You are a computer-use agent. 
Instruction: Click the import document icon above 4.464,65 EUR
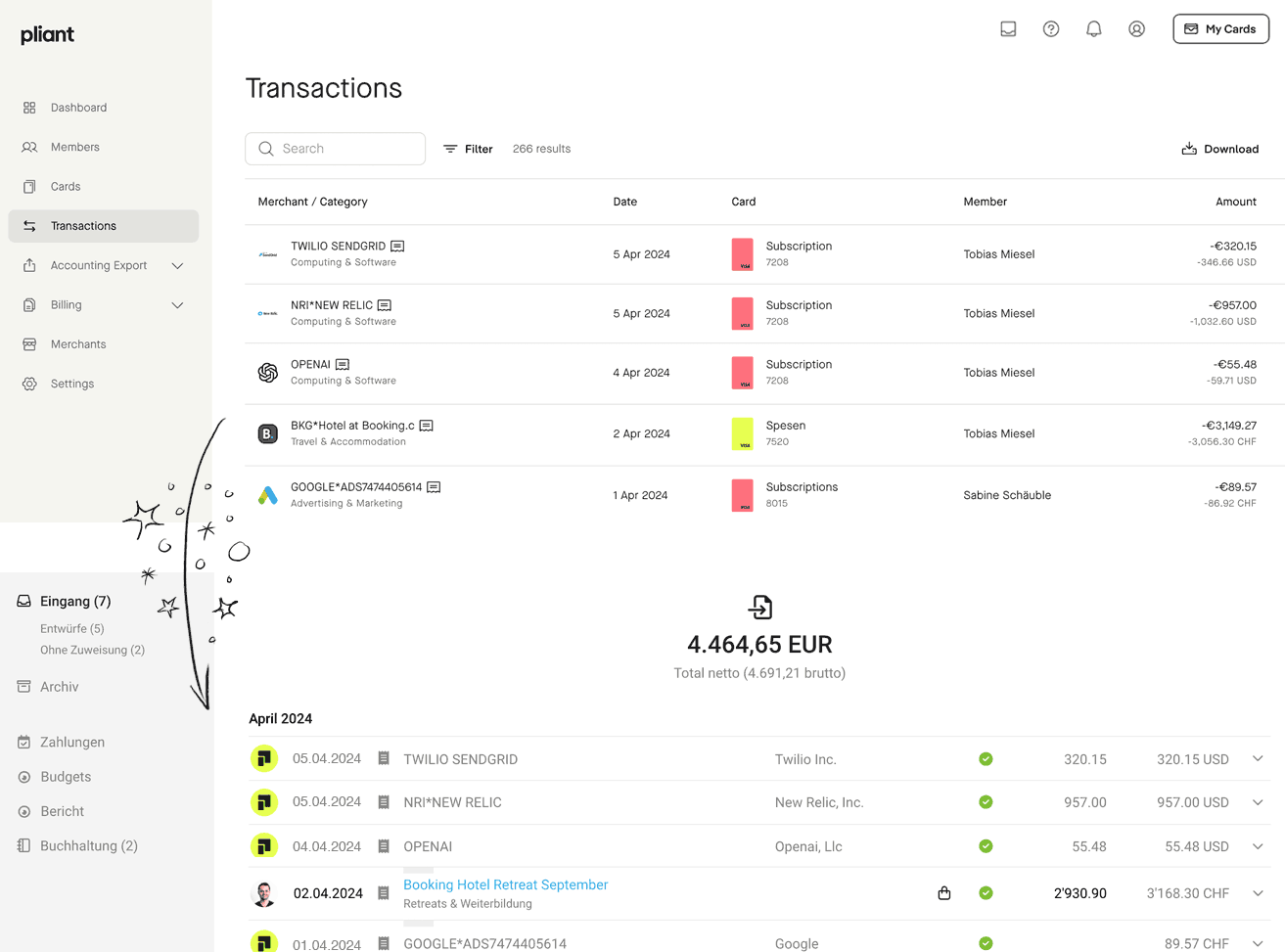click(x=760, y=608)
